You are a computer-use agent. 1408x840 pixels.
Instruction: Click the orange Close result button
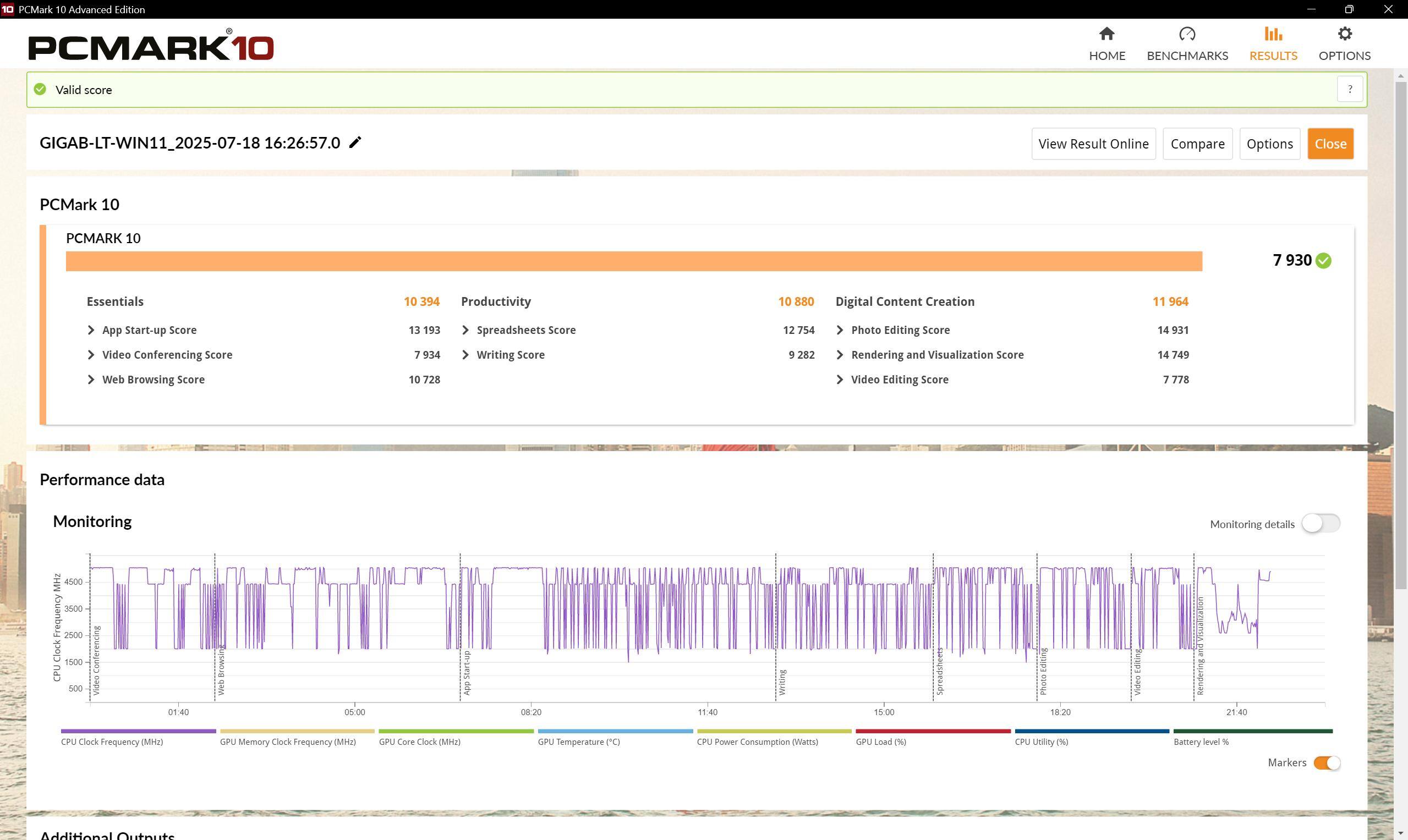(1330, 144)
